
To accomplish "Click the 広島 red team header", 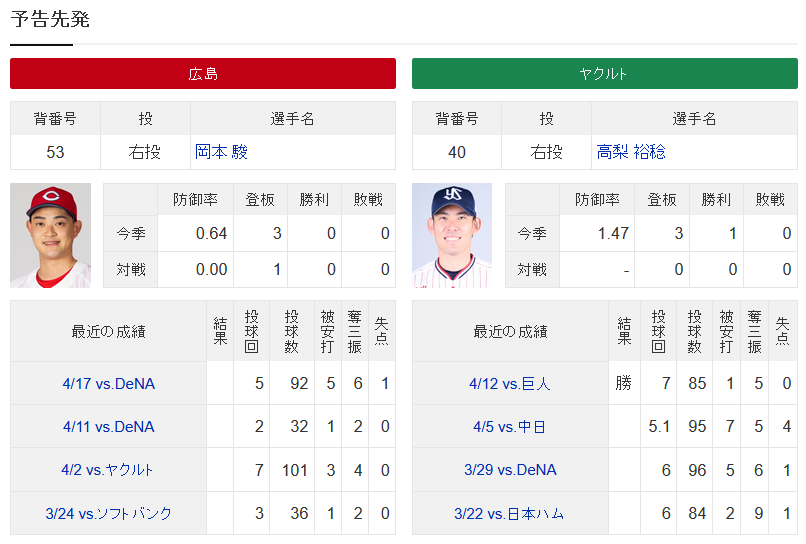I will click(x=203, y=74).
